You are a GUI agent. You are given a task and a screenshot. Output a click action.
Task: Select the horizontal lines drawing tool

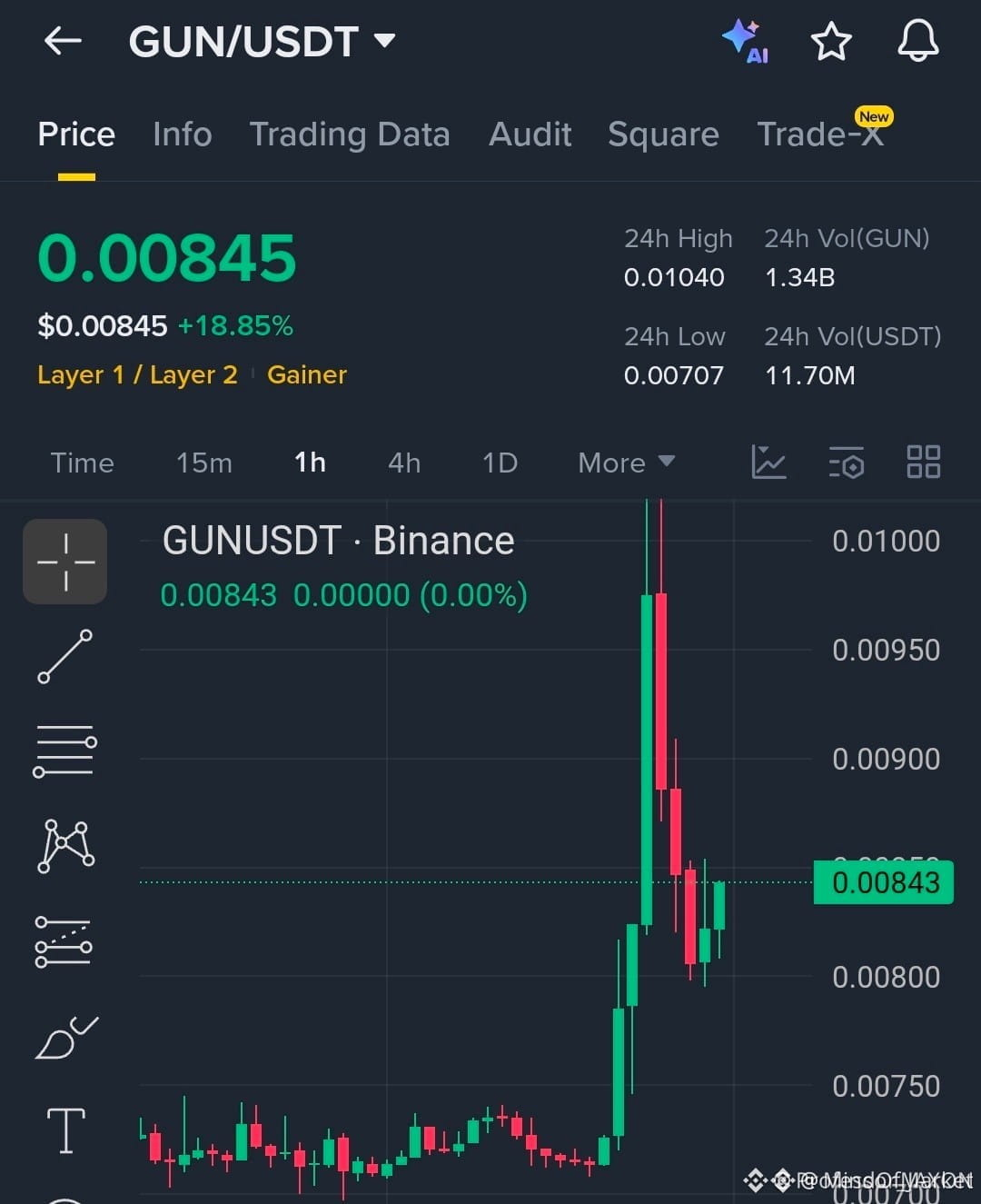coord(65,751)
